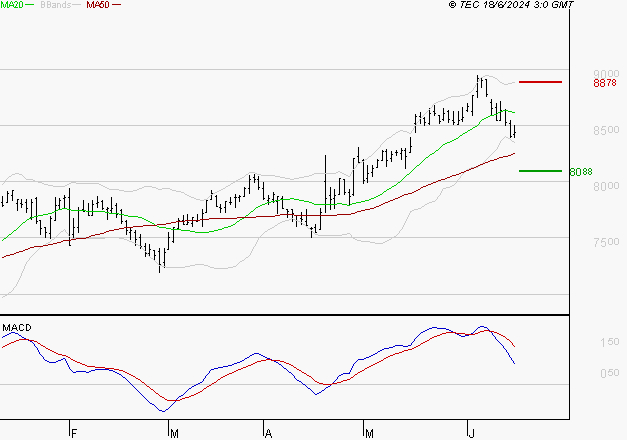Click the J month marker on time axis
This screenshot has height=440, width=627.
point(471,433)
